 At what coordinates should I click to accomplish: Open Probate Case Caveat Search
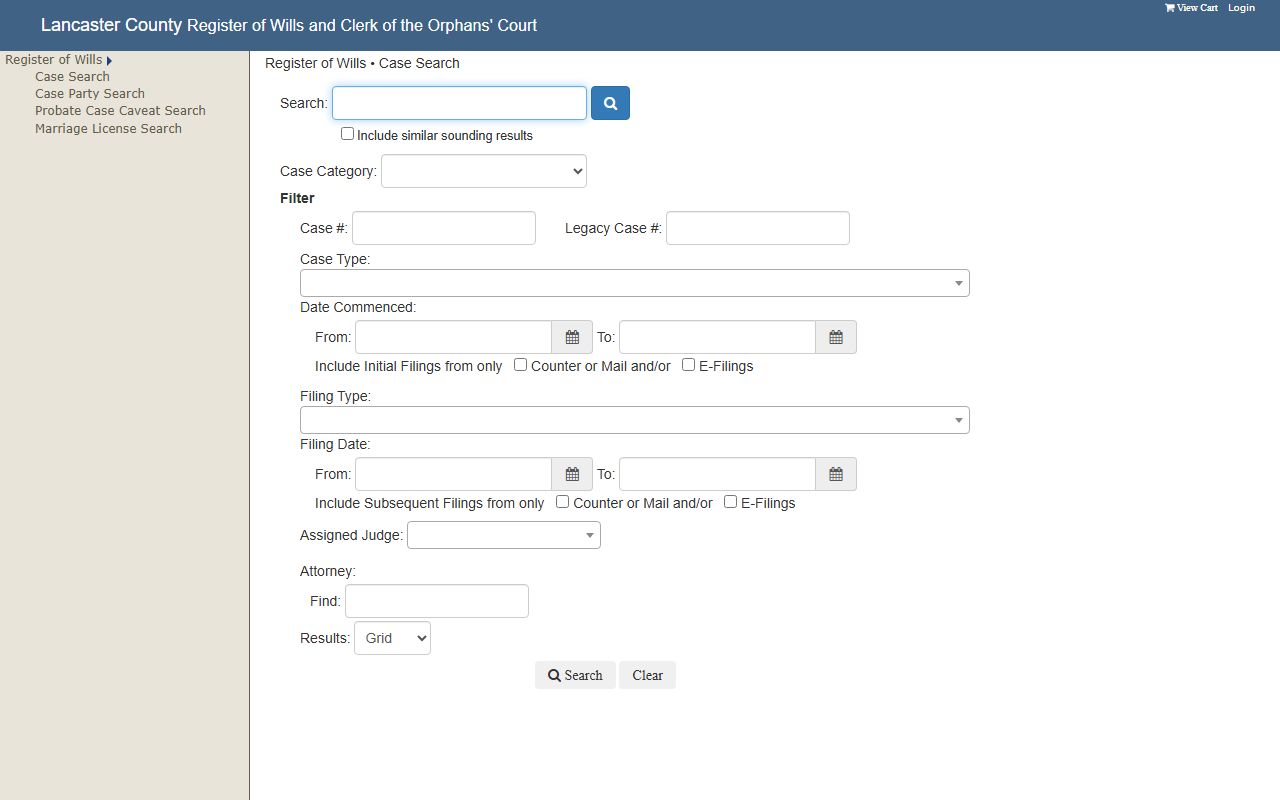[x=120, y=111]
